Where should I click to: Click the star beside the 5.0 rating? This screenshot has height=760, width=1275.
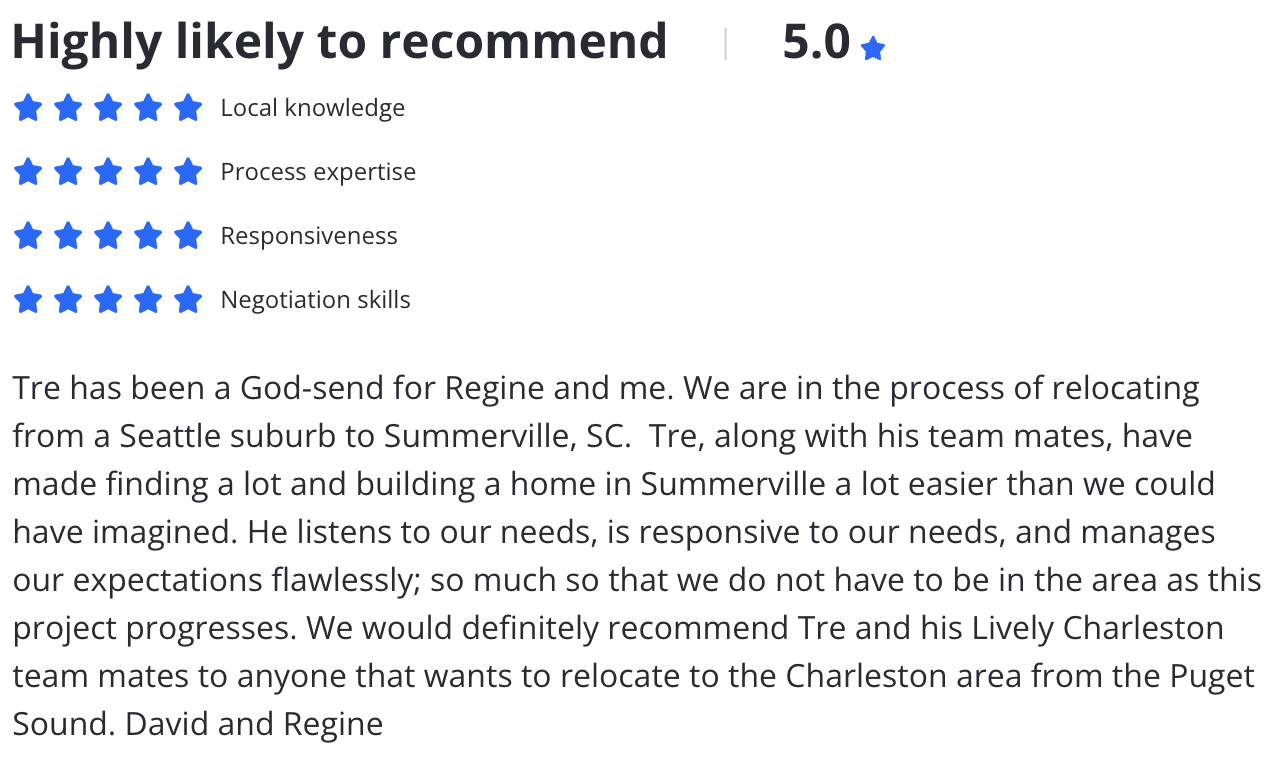(873, 48)
